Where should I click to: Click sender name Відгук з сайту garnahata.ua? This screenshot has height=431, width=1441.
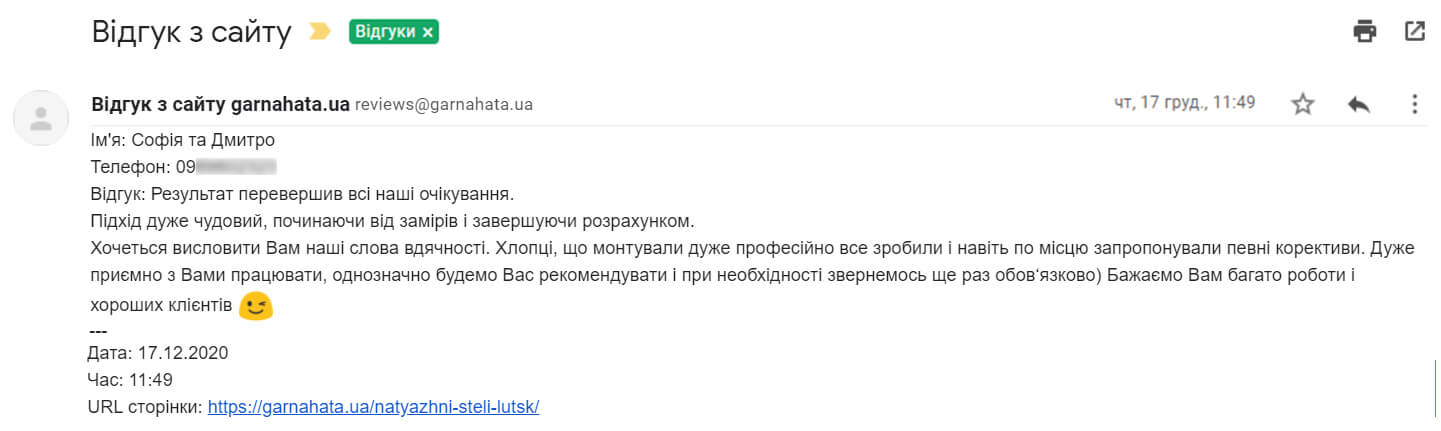[x=220, y=104]
